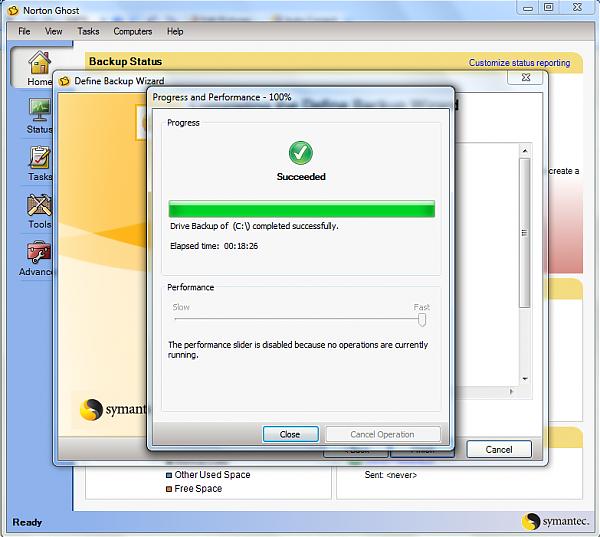
Task: Click the Other Used Space legend square
Action: 169,475
